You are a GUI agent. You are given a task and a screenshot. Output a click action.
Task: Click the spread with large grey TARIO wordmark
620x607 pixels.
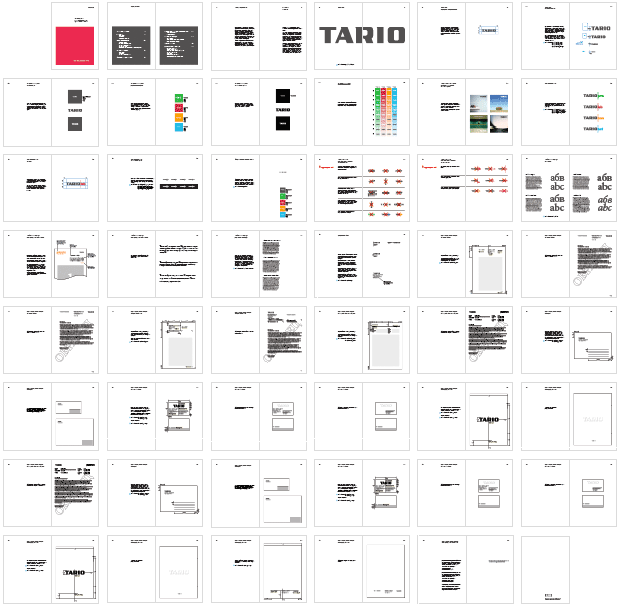[361, 36]
